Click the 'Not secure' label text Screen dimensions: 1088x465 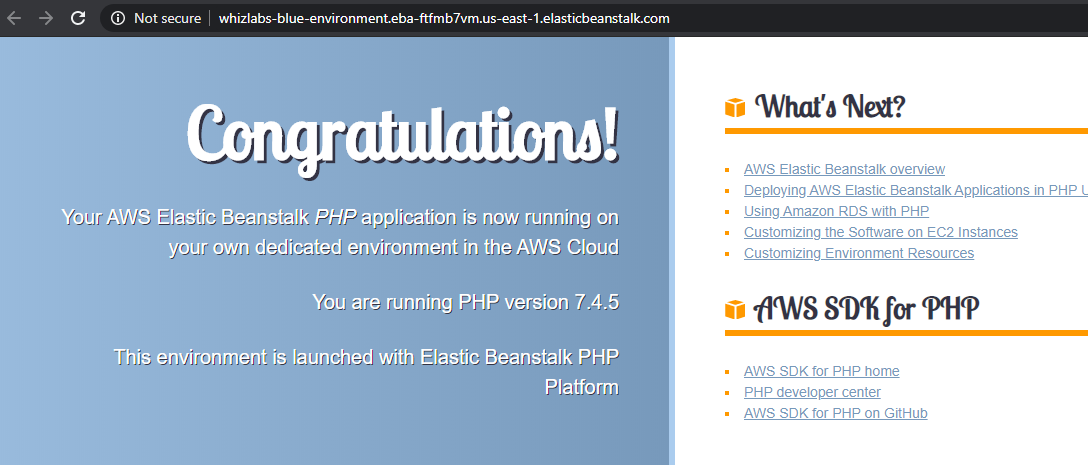pyautogui.click(x=167, y=18)
